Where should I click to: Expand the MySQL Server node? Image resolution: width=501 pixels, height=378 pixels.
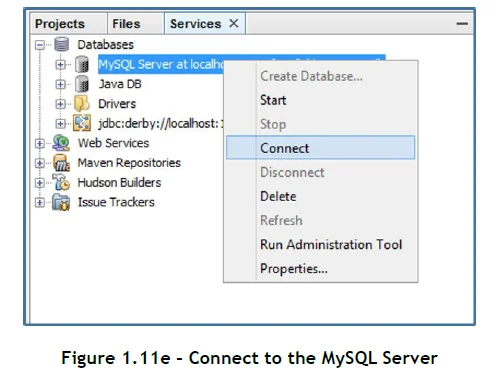60,64
